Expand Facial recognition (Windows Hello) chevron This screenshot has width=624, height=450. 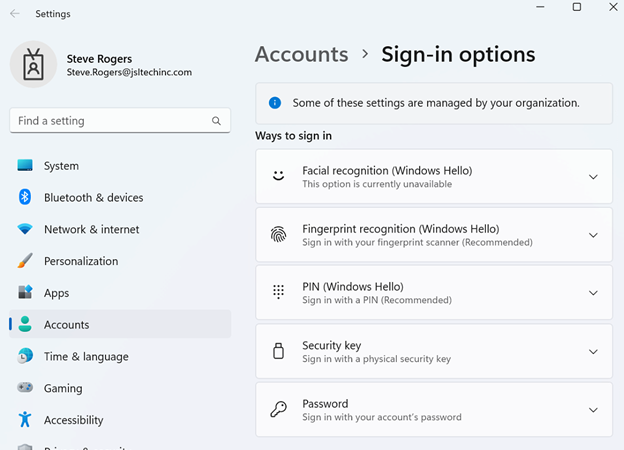[593, 177]
